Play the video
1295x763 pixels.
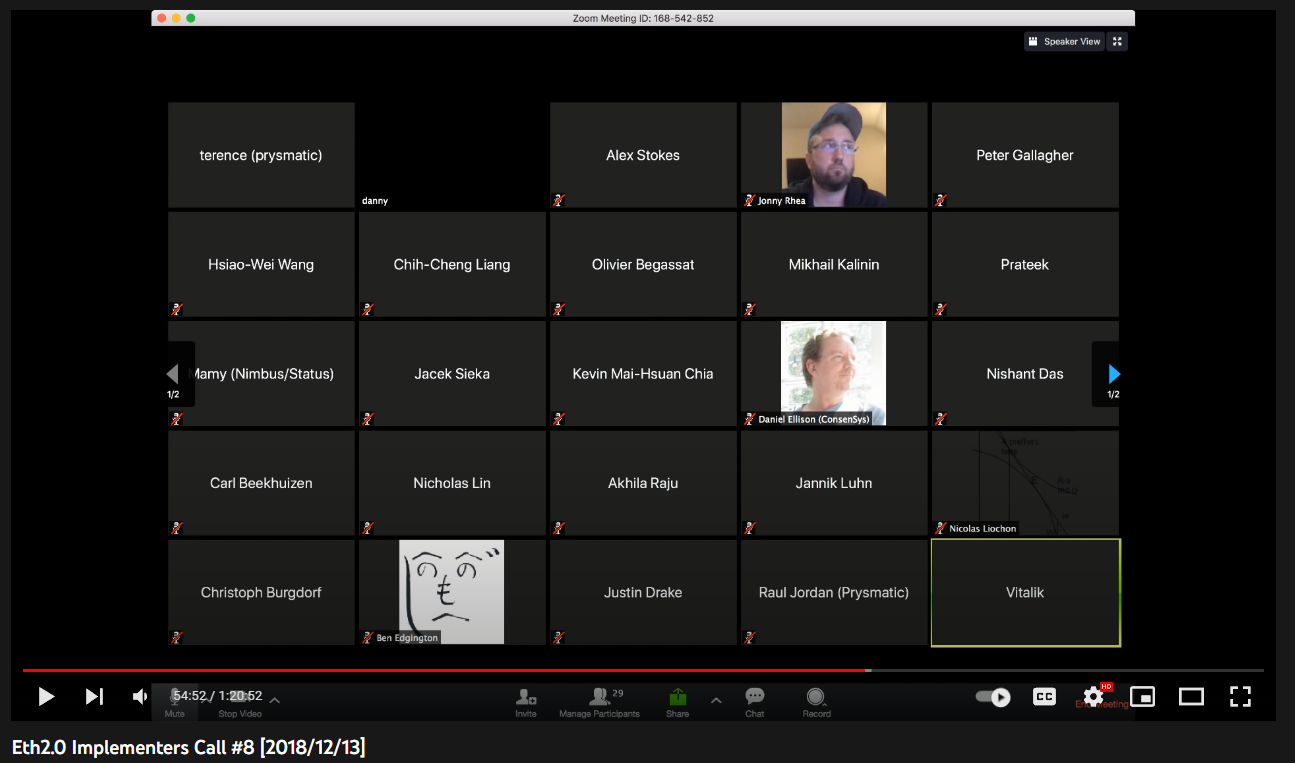46,697
